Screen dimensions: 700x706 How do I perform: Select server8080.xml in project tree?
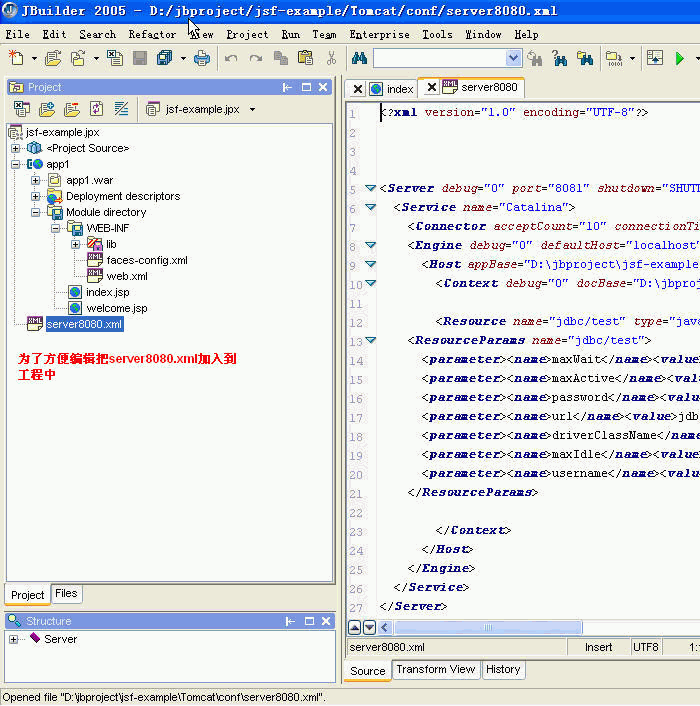click(84, 324)
